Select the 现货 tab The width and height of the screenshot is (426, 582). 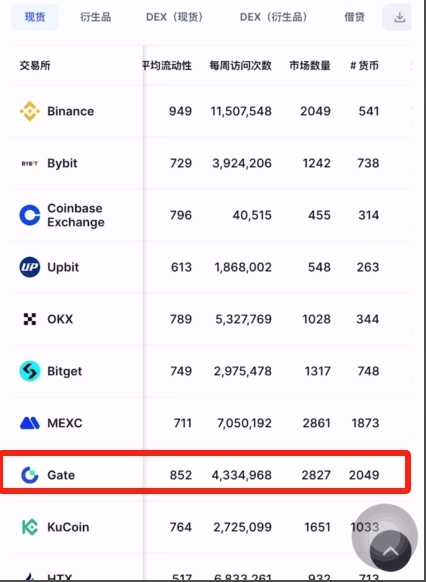[35, 17]
